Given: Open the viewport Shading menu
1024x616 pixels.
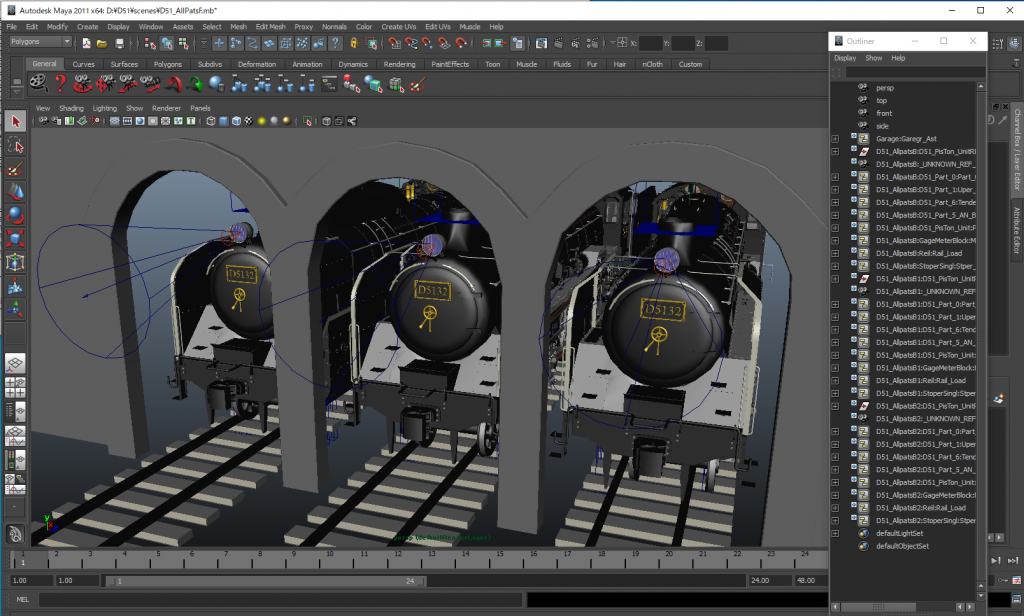Looking at the screenshot, I should 71,108.
